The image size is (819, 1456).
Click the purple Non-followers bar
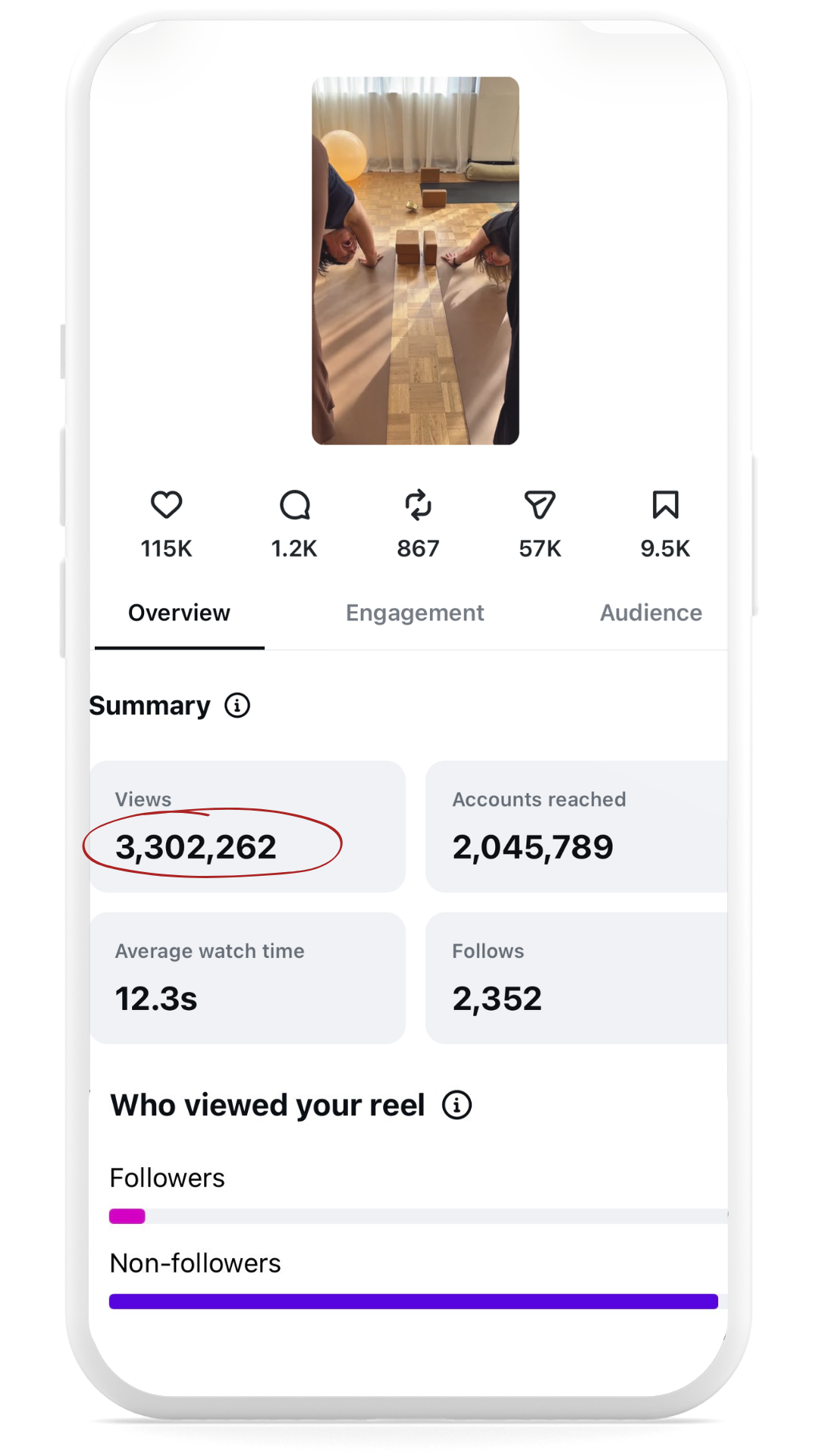(413, 1301)
